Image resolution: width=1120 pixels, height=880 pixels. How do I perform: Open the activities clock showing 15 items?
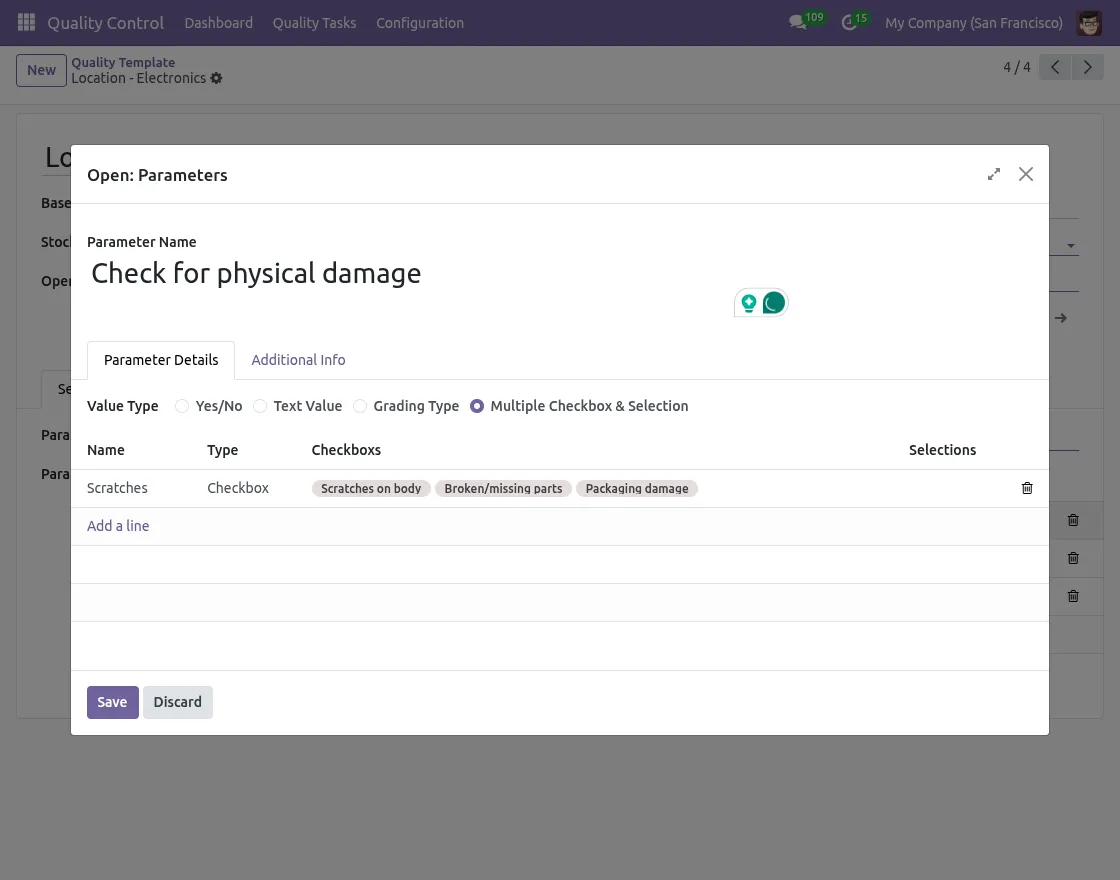coord(847,23)
